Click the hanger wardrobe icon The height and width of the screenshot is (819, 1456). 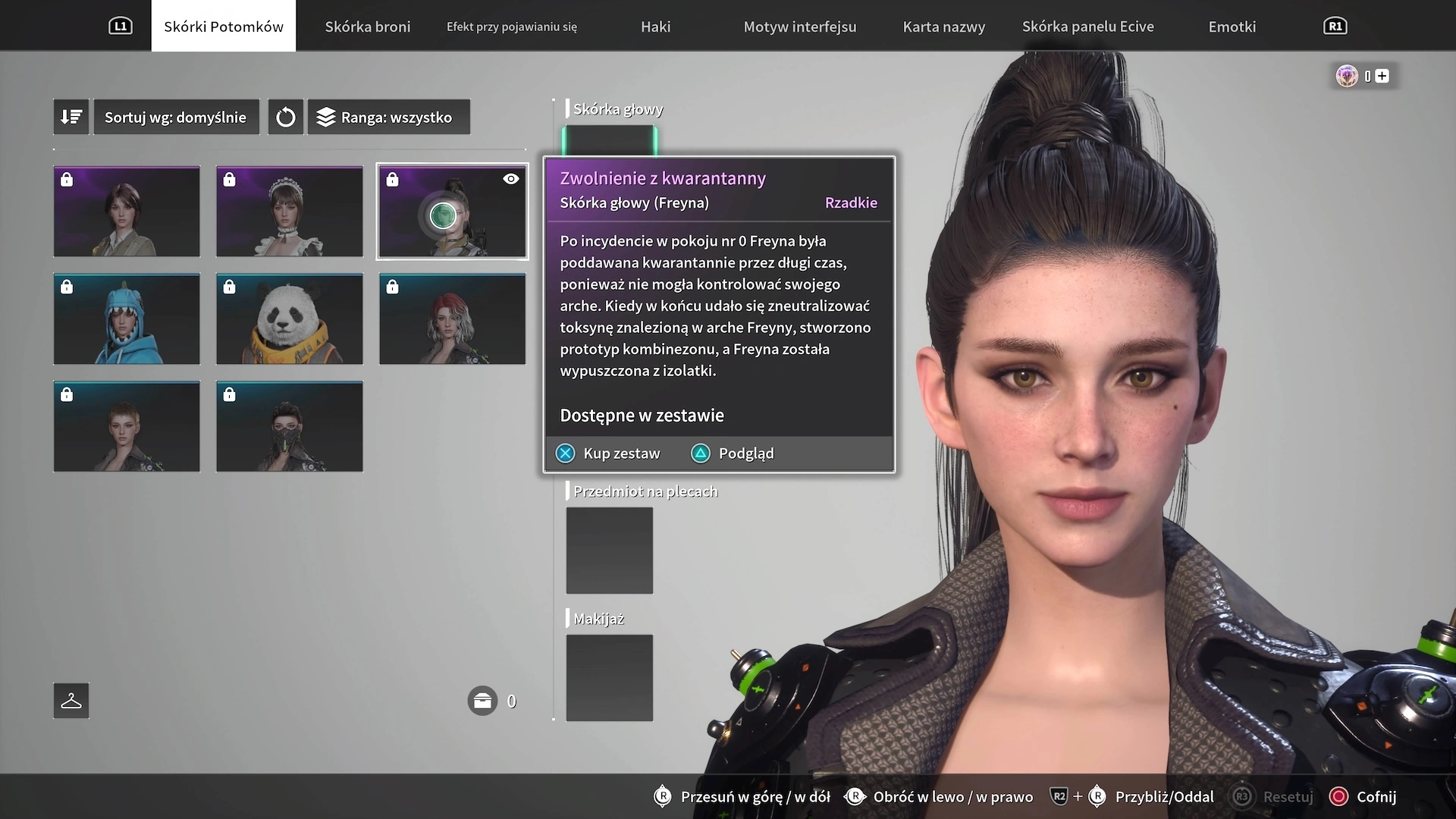coord(71,701)
